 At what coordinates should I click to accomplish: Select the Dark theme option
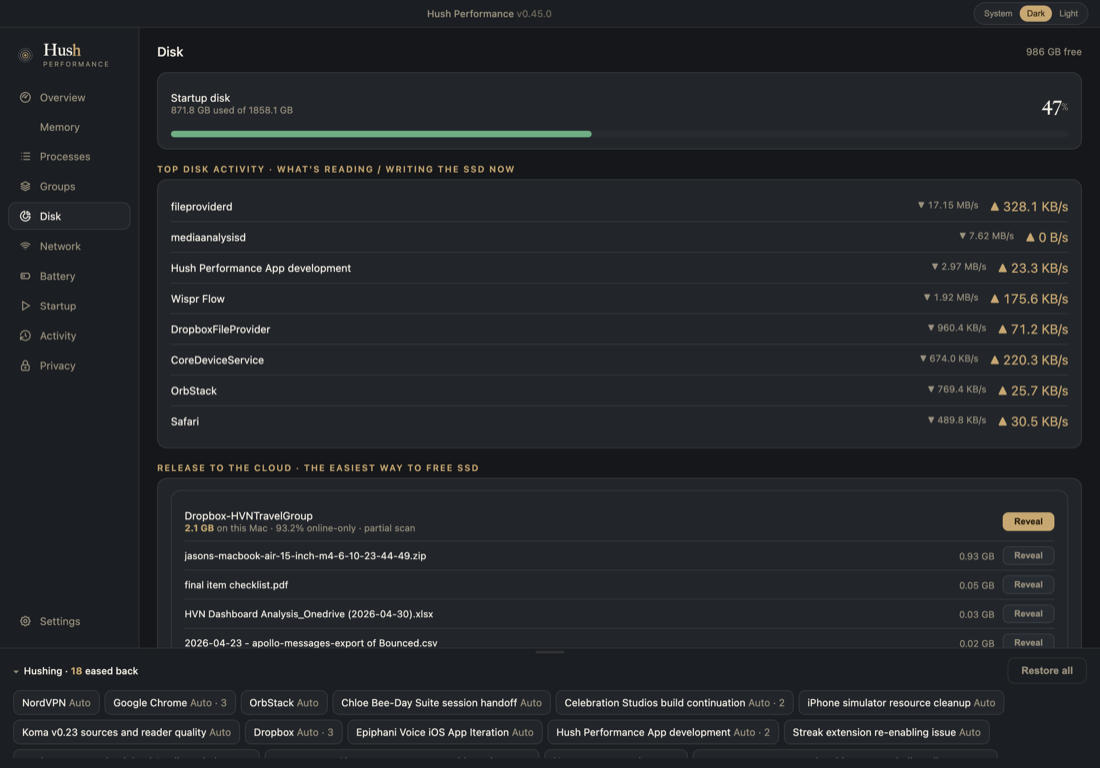point(1035,13)
